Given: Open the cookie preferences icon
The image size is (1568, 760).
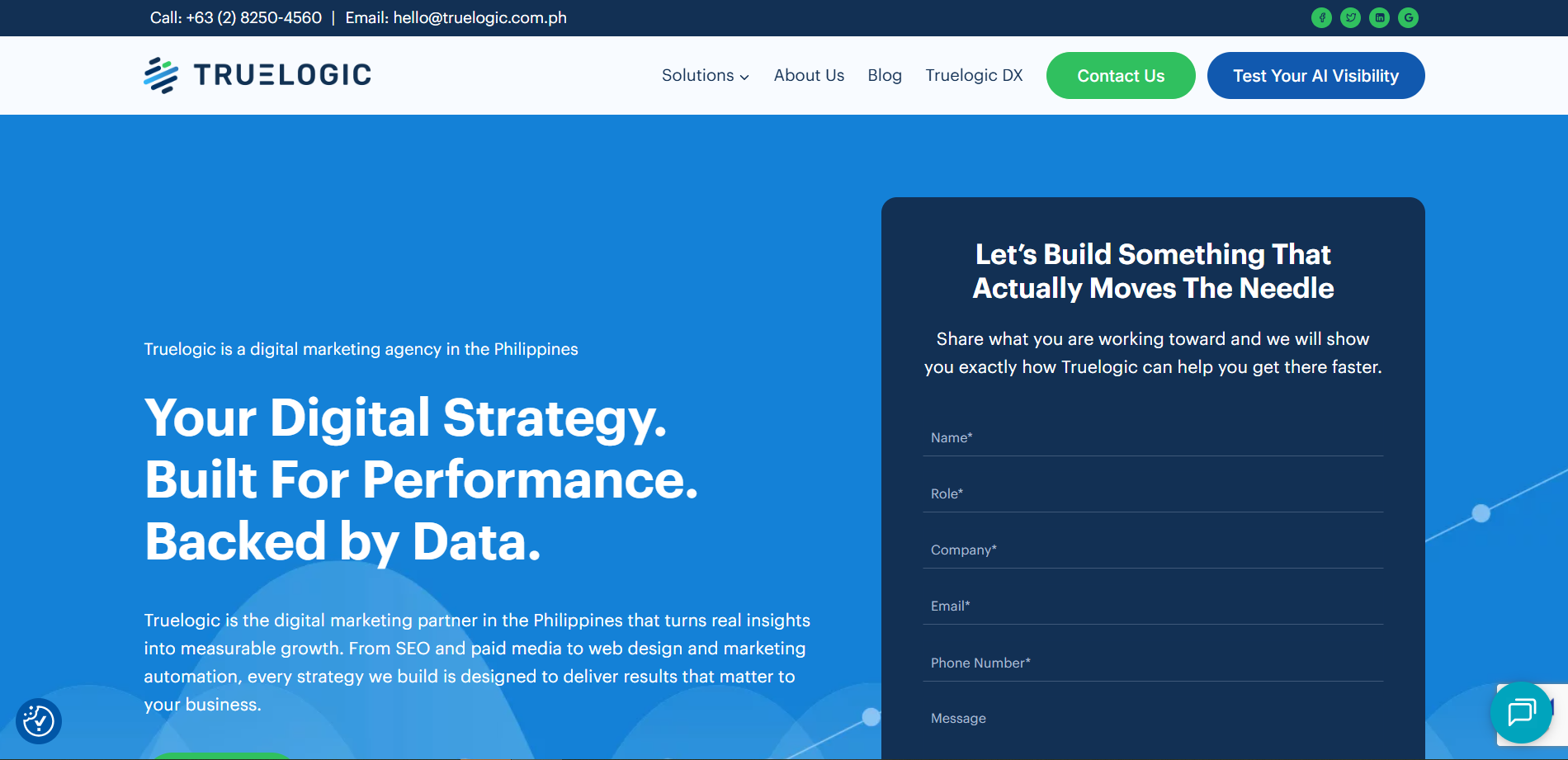Looking at the screenshot, I should (x=39, y=721).
